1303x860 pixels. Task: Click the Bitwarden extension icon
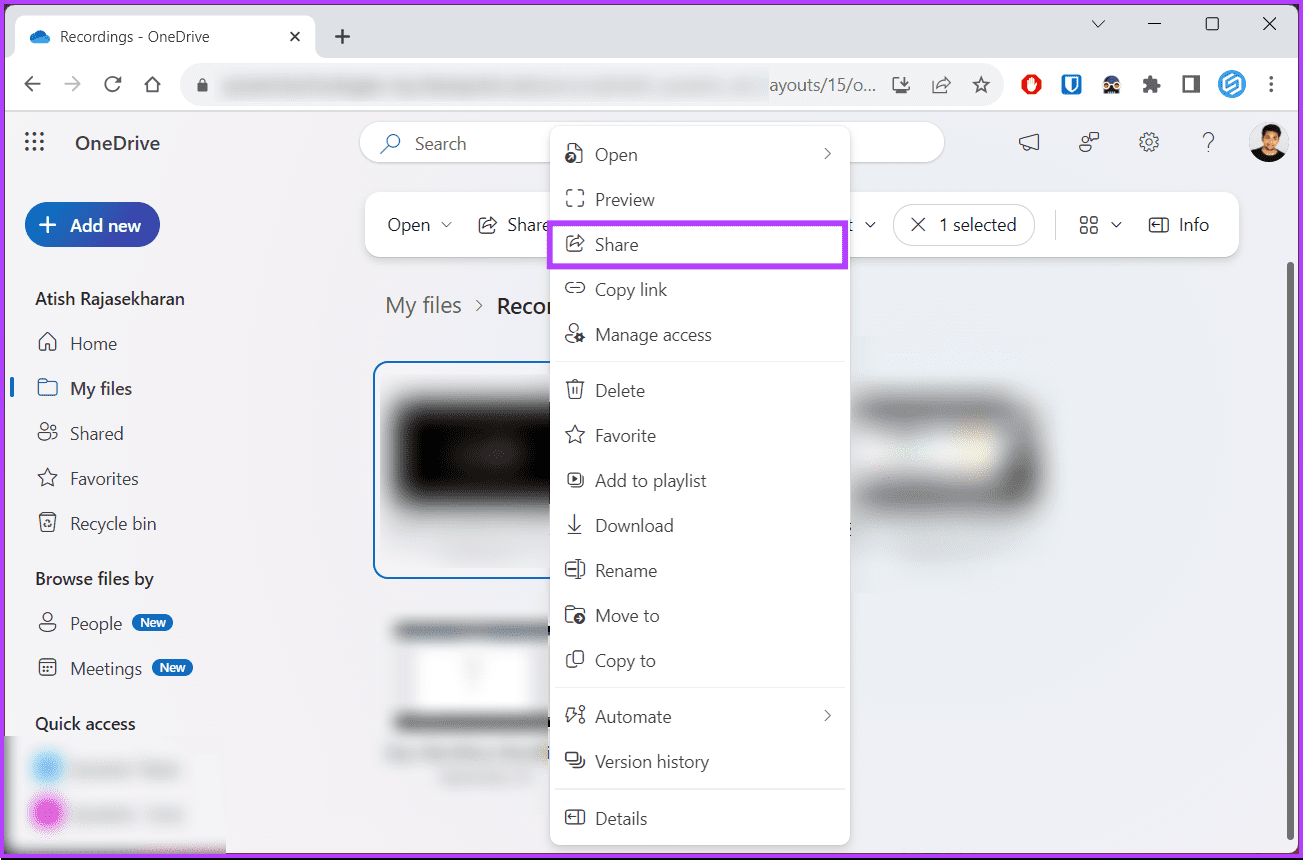click(x=1071, y=85)
